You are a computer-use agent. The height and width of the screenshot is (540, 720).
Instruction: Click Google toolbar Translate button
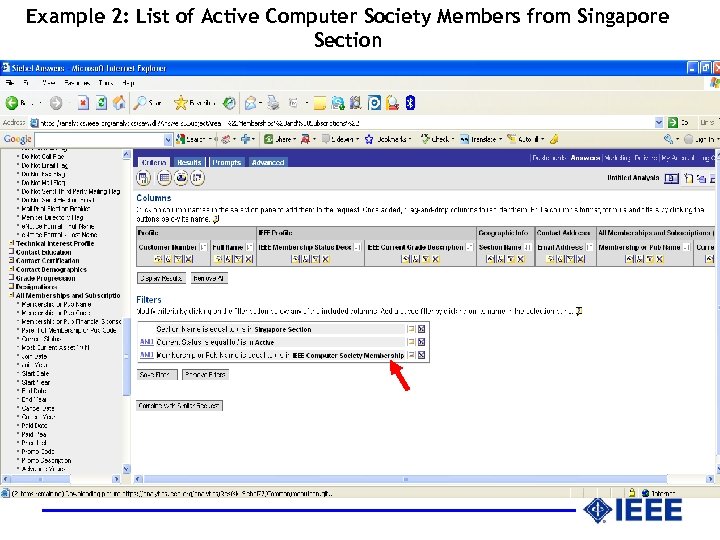(479, 139)
